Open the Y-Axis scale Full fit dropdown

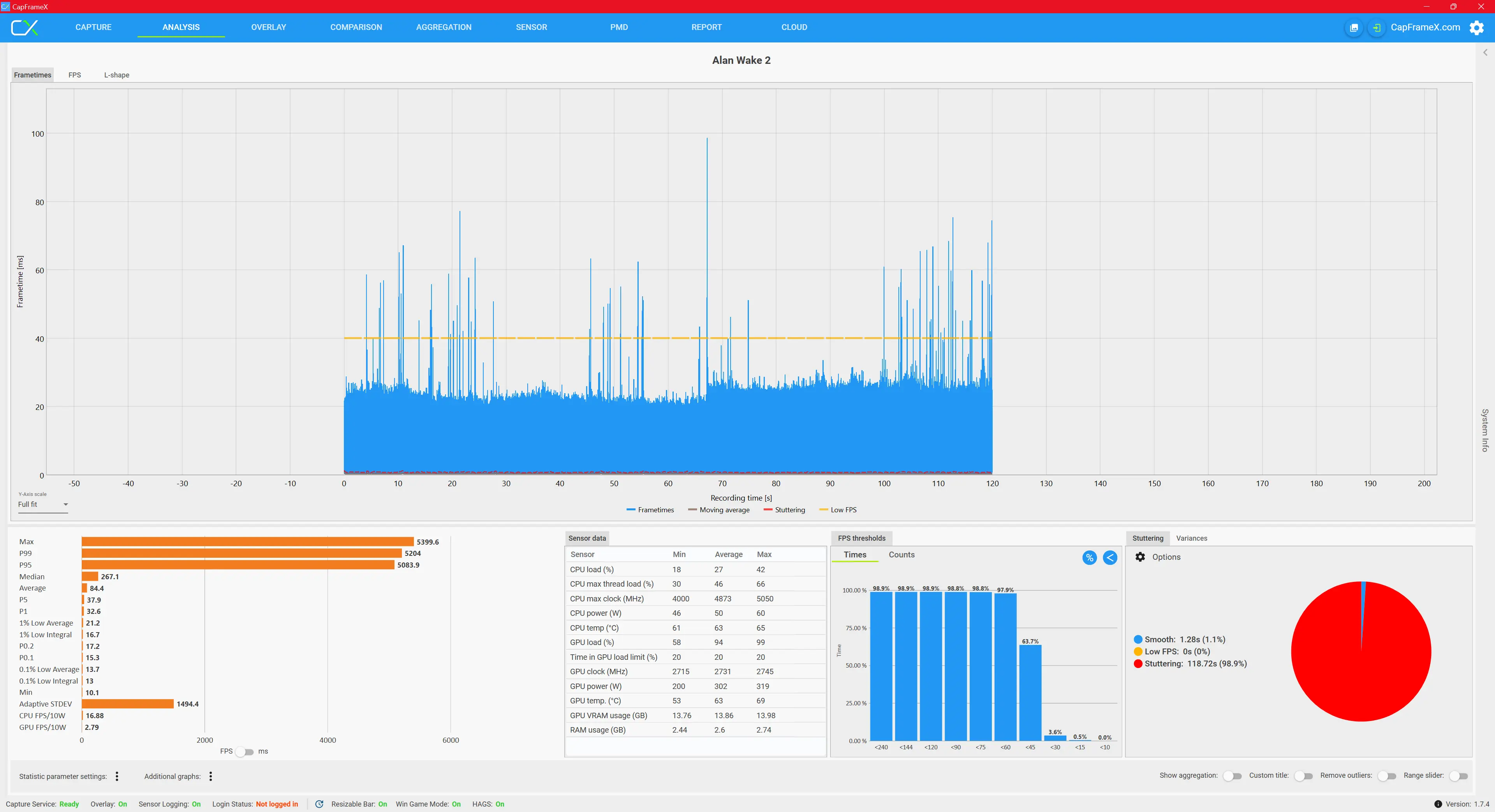point(43,504)
